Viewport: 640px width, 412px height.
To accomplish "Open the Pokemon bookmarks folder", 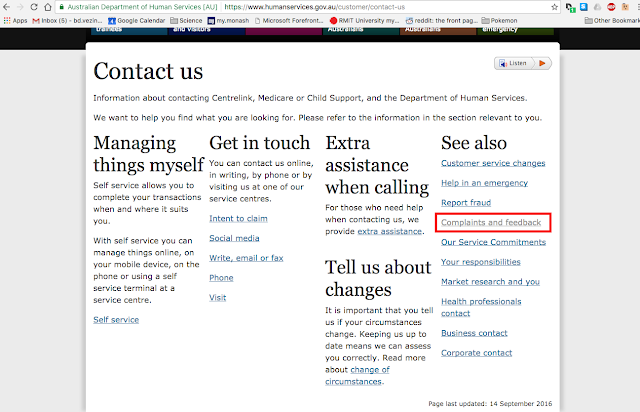I will 499,20.
